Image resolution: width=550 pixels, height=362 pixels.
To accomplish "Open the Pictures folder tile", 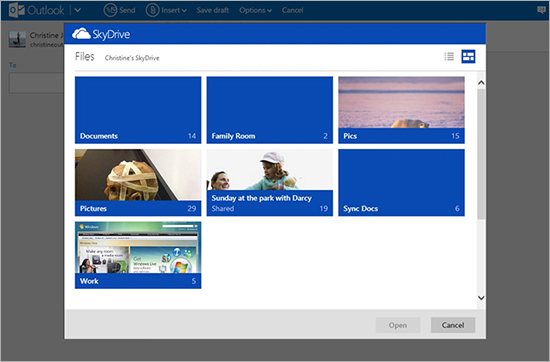I will point(138,182).
